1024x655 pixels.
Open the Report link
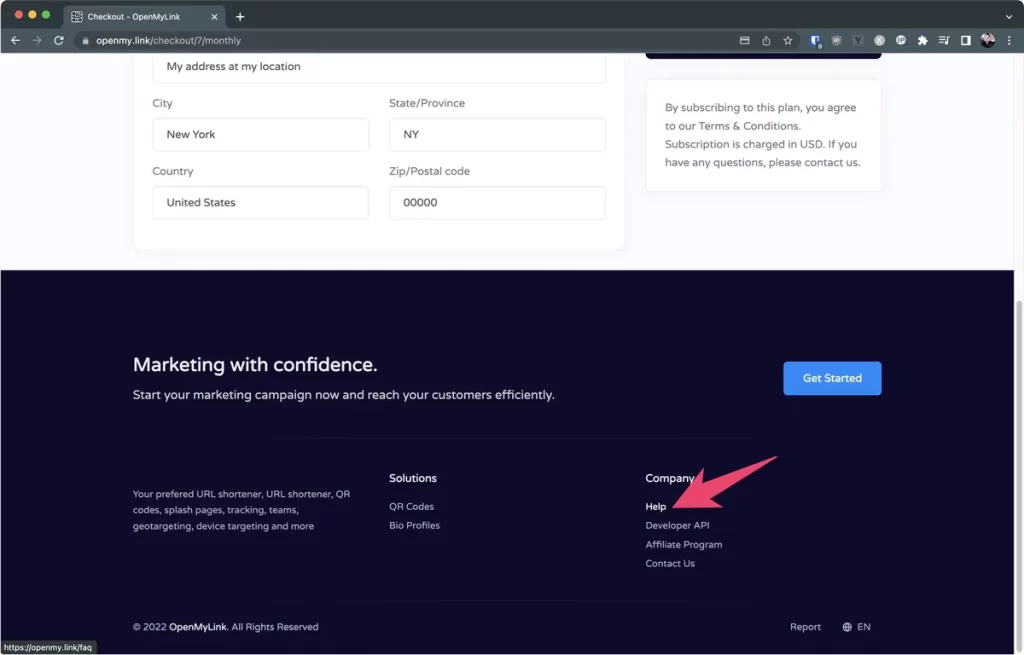805,627
